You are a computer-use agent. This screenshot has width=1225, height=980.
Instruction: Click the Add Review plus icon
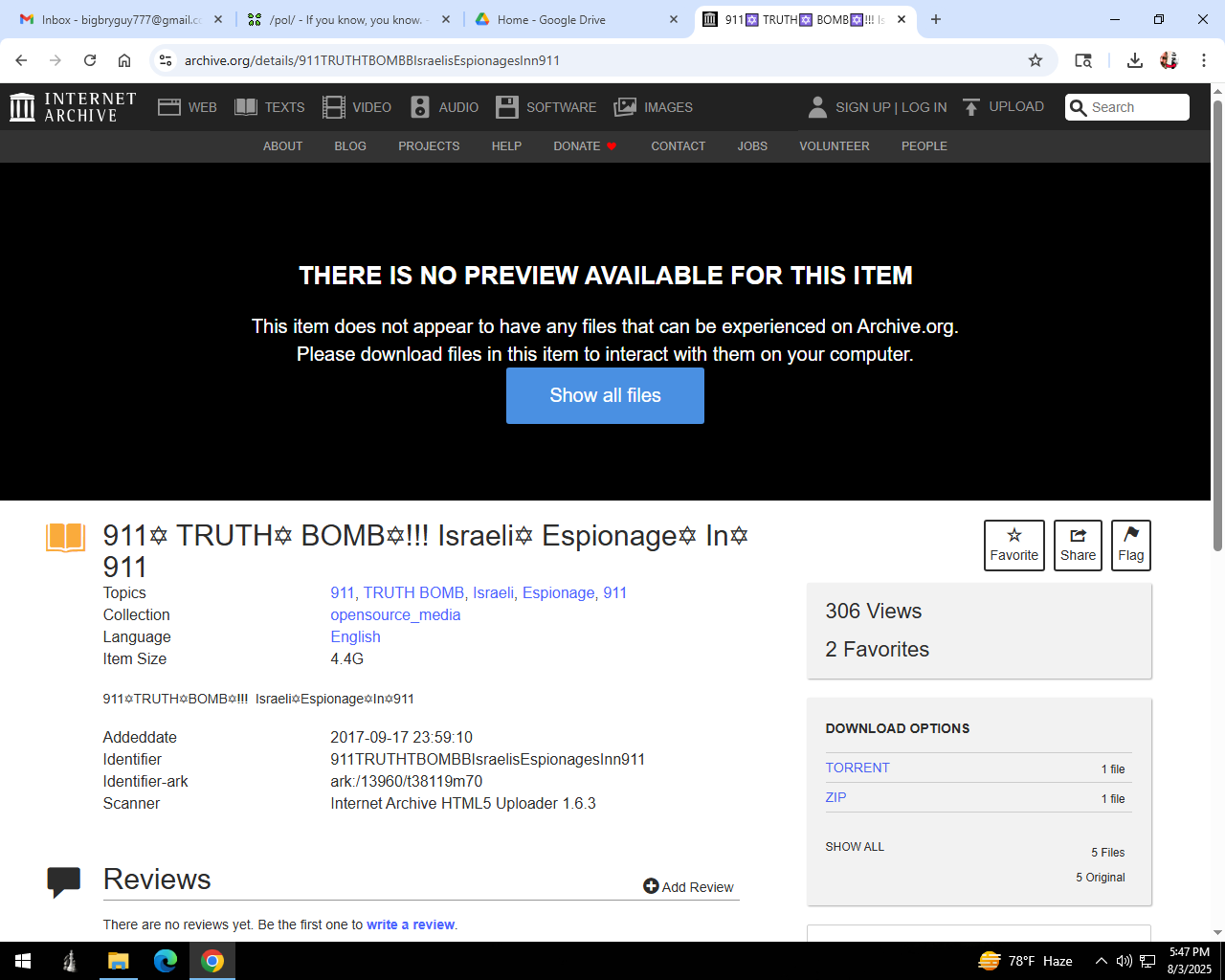pyautogui.click(x=651, y=886)
